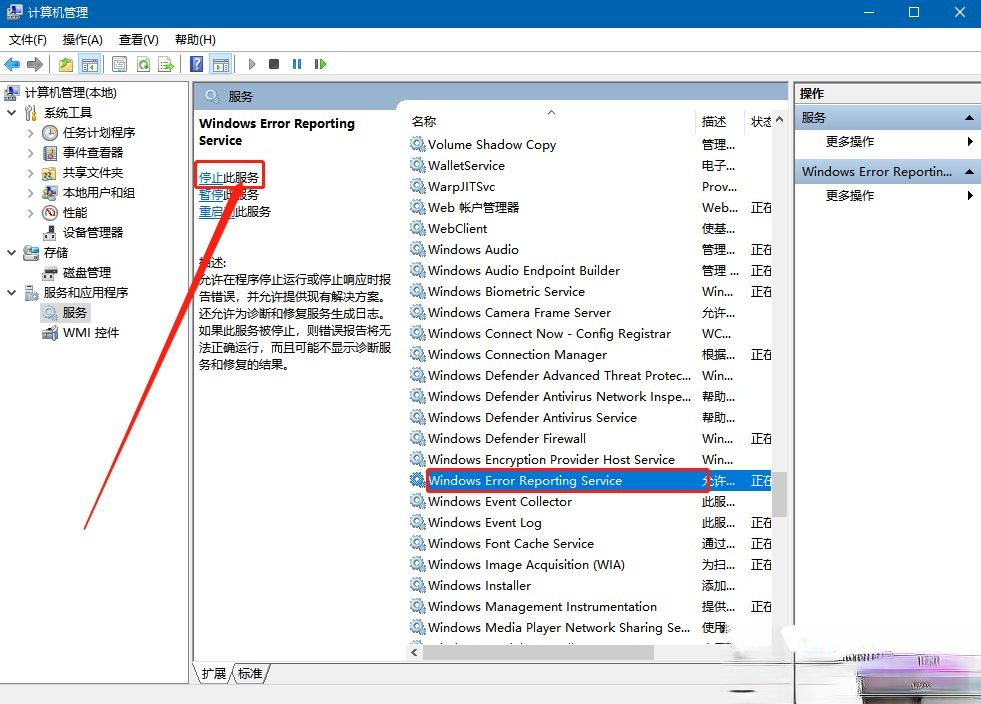981x704 pixels.
Task: Click the 停止 this service link
Action: tap(211, 178)
